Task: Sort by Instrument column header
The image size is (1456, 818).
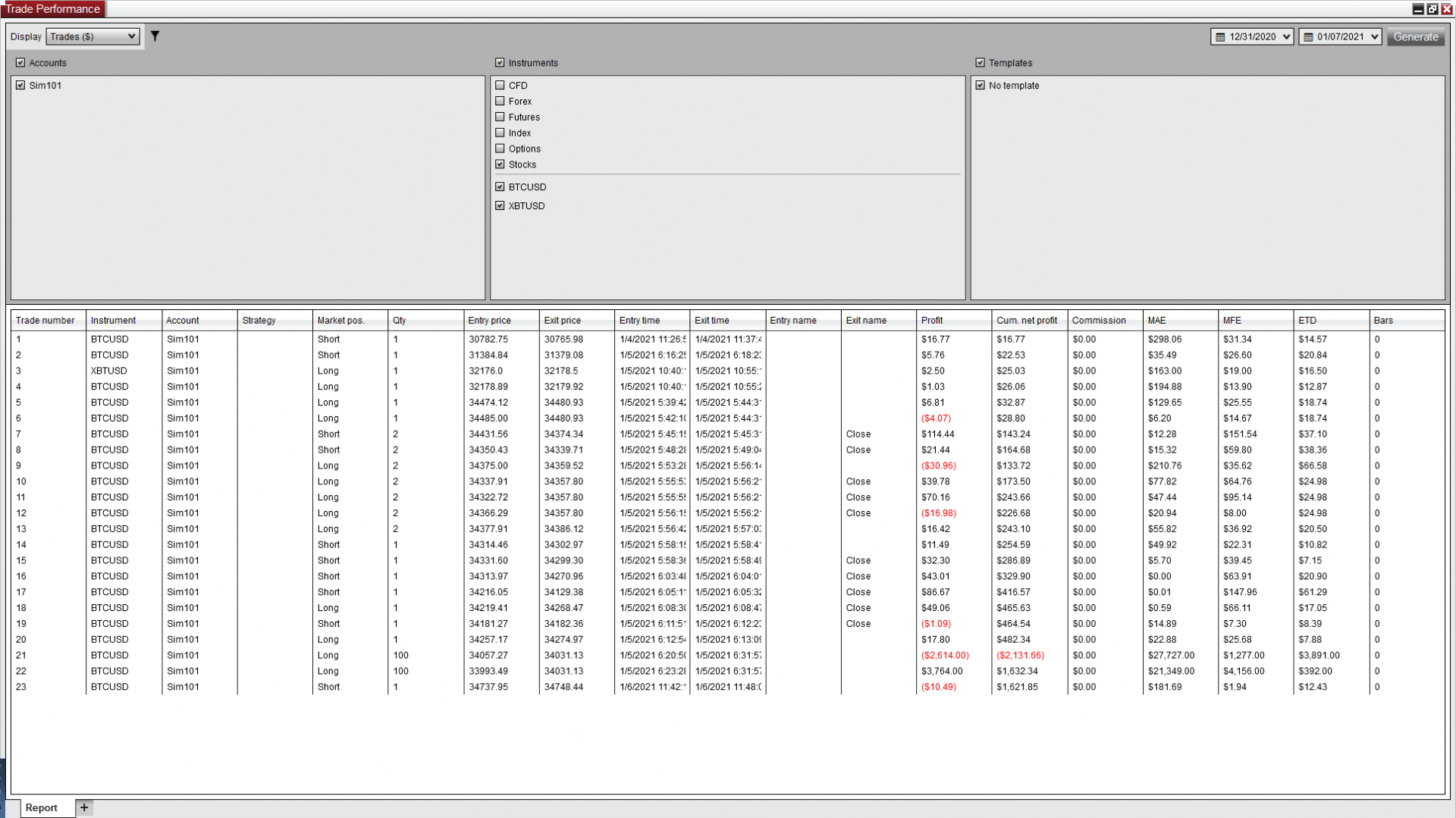Action: pyautogui.click(x=124, y=321)
